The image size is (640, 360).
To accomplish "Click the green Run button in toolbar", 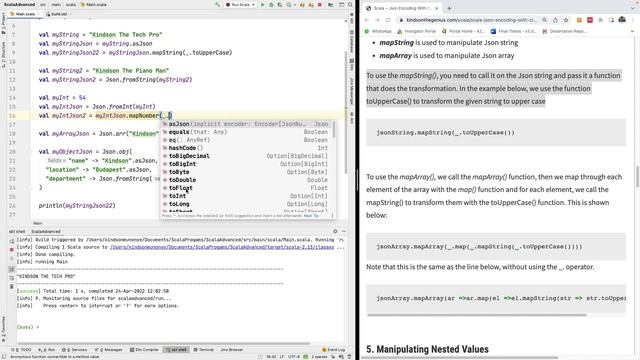I will [x=262, y=4].
